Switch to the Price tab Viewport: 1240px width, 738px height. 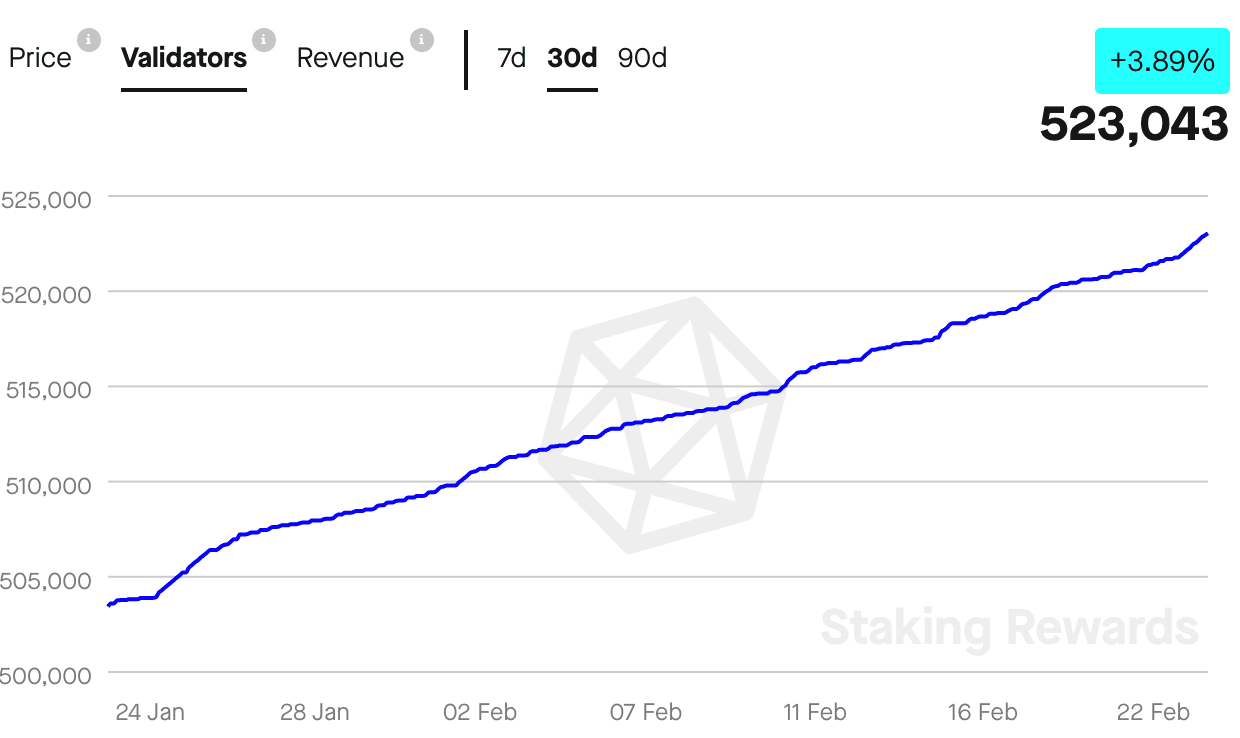pos(40,58)
